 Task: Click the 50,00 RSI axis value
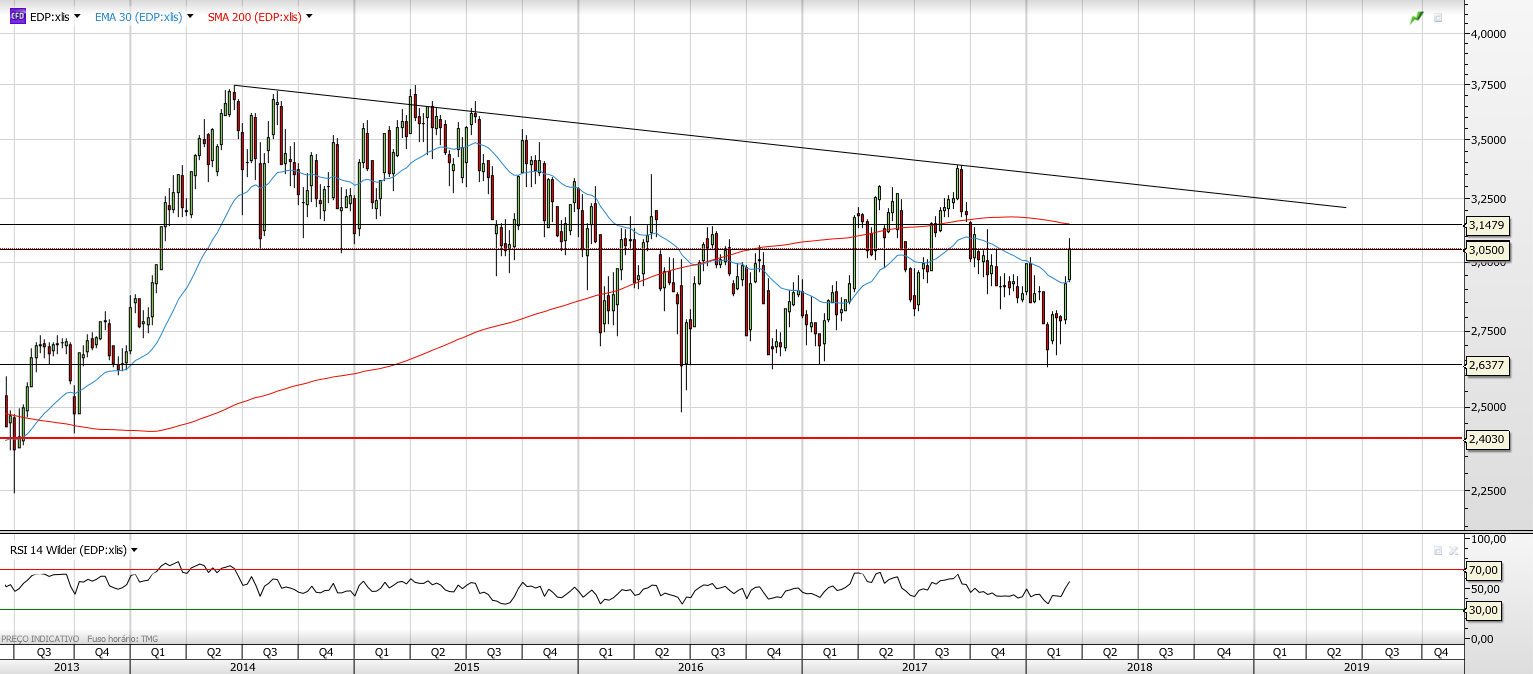pyautogui.click(x=1484, y=590)
